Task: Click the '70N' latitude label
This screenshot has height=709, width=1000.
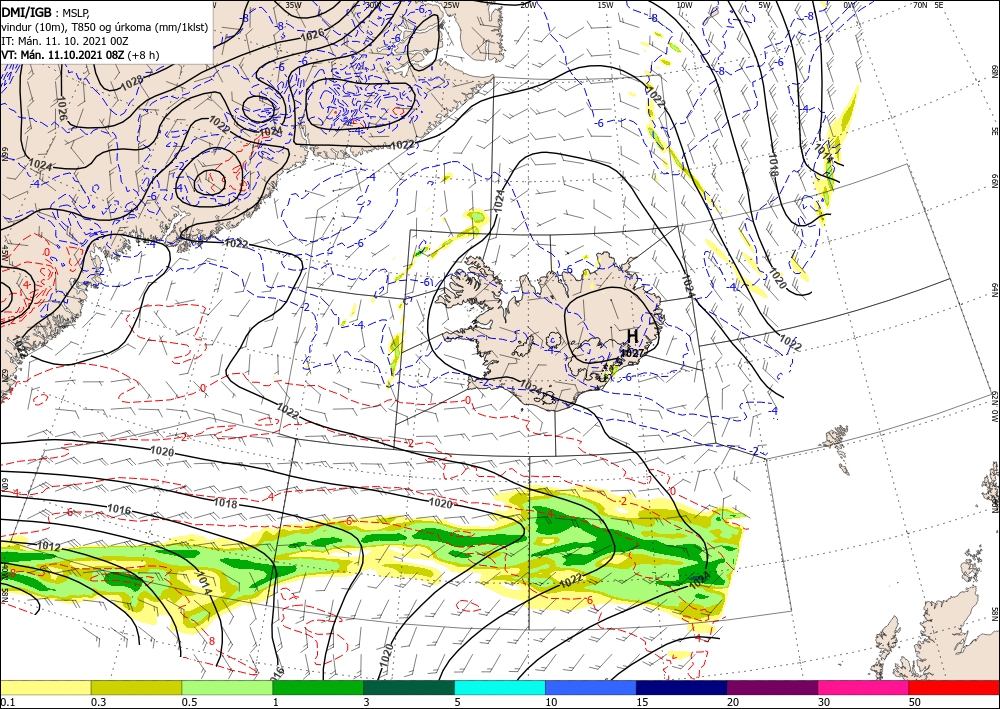Action: click(920, 5)
